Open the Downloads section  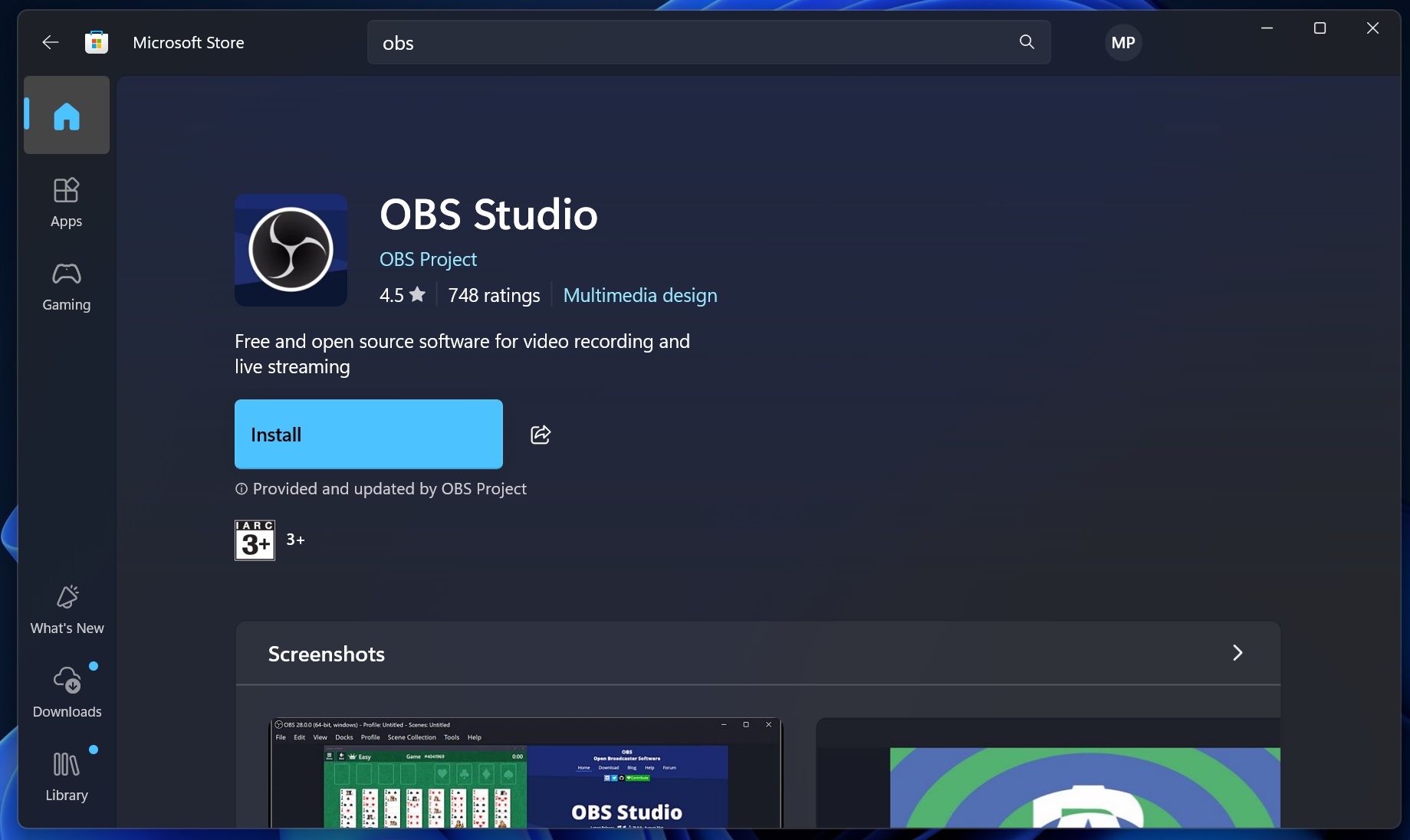pos(67,694)
